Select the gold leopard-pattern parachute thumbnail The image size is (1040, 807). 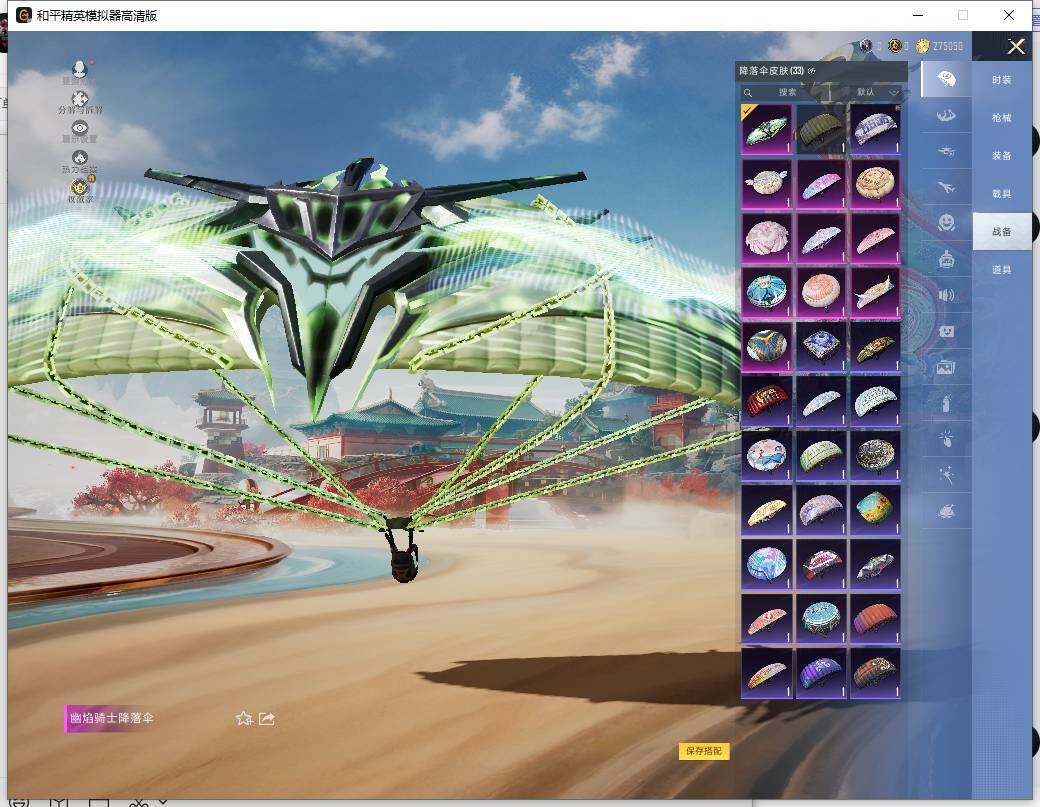pyautogui.click(x=875, y=346)
